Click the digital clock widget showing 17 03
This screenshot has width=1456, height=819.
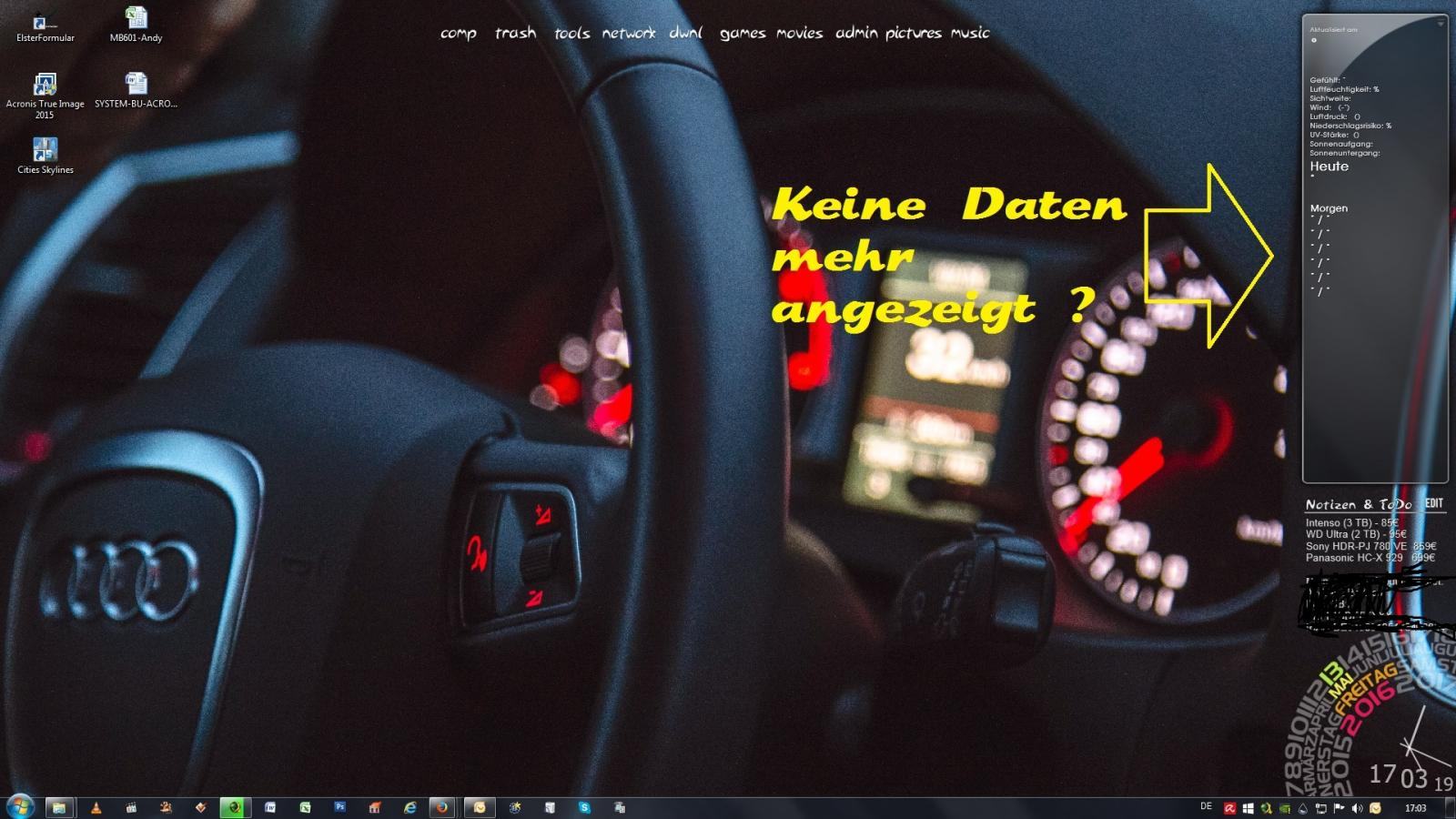[x=1410, y=776]
